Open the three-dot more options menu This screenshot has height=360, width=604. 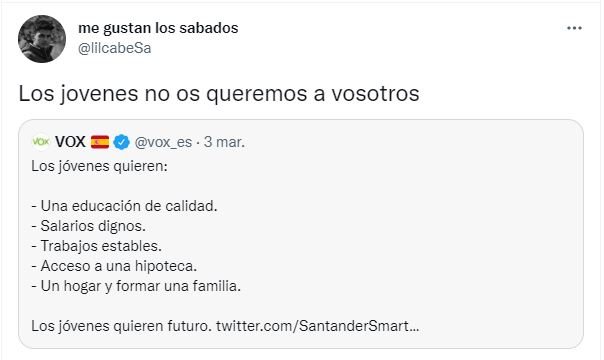pyautogui.click(x=574, y=28)
